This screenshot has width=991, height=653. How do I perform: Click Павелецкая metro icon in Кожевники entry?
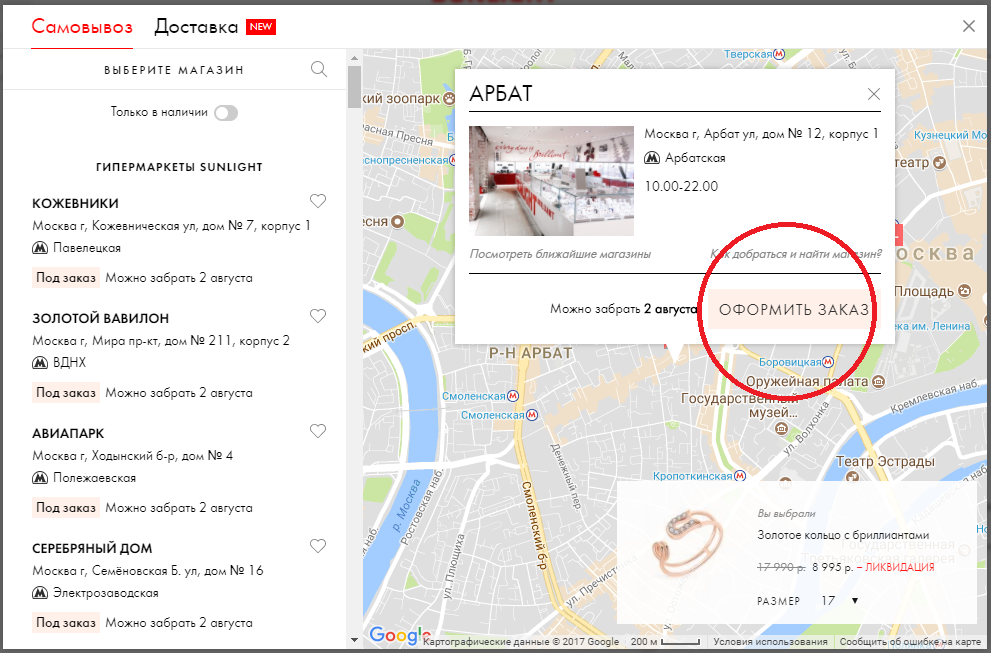[x=40, y=248]
